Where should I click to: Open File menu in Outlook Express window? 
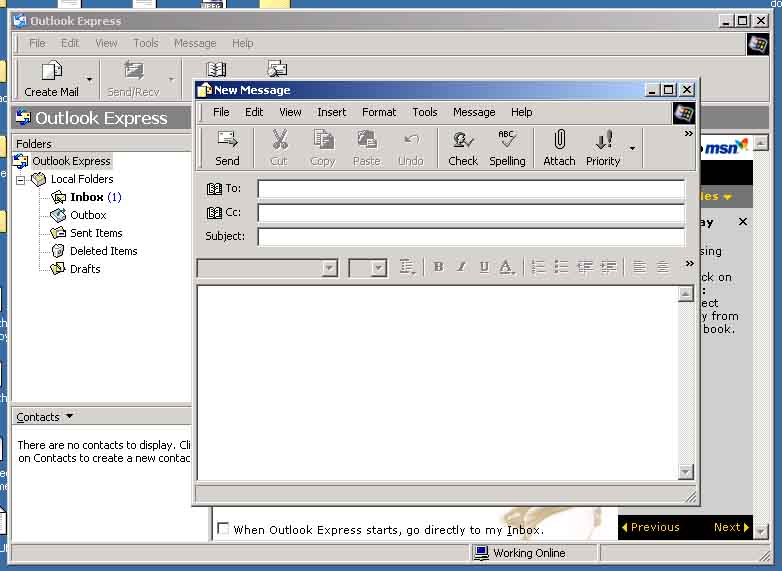[x=37, y=43]
